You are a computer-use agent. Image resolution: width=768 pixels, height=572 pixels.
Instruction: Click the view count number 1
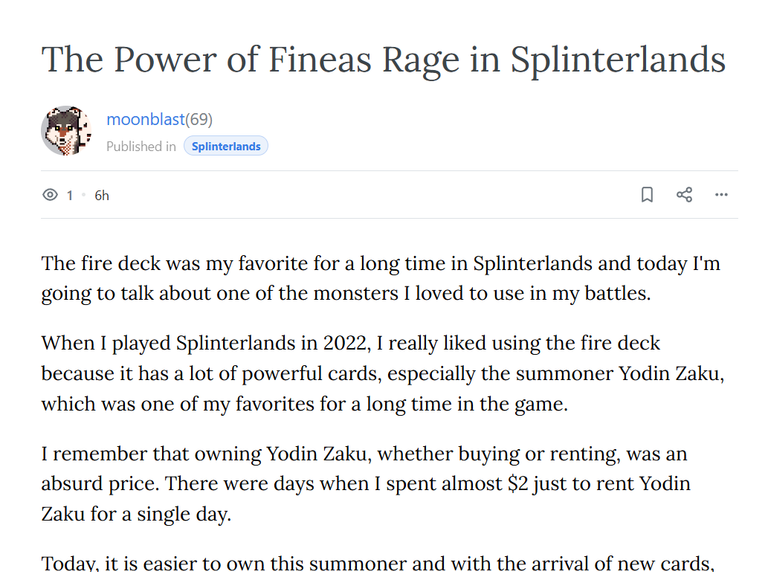(x=70, y=195)
